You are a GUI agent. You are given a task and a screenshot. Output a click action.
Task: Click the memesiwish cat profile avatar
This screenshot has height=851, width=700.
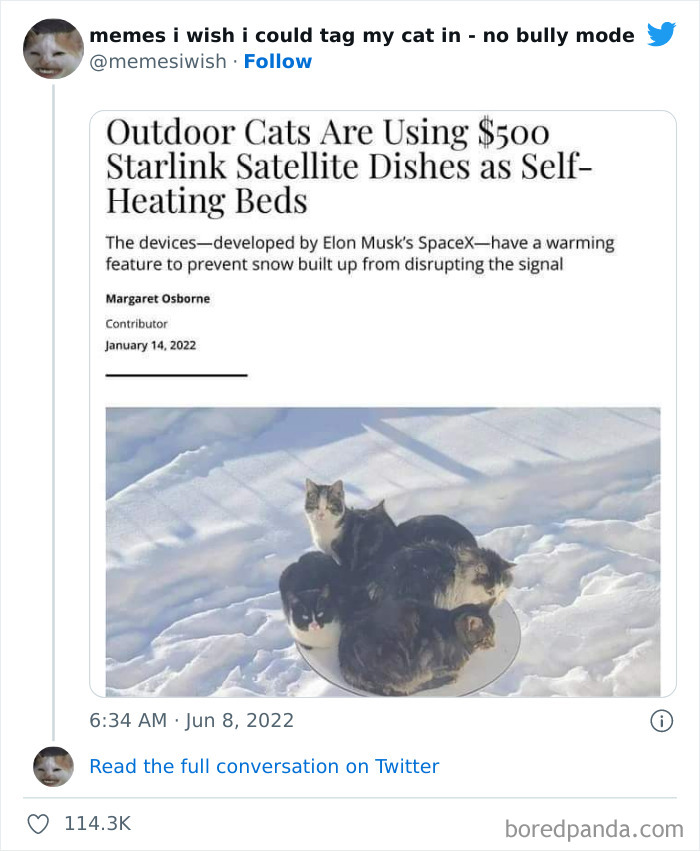click(x=52, y=48)
